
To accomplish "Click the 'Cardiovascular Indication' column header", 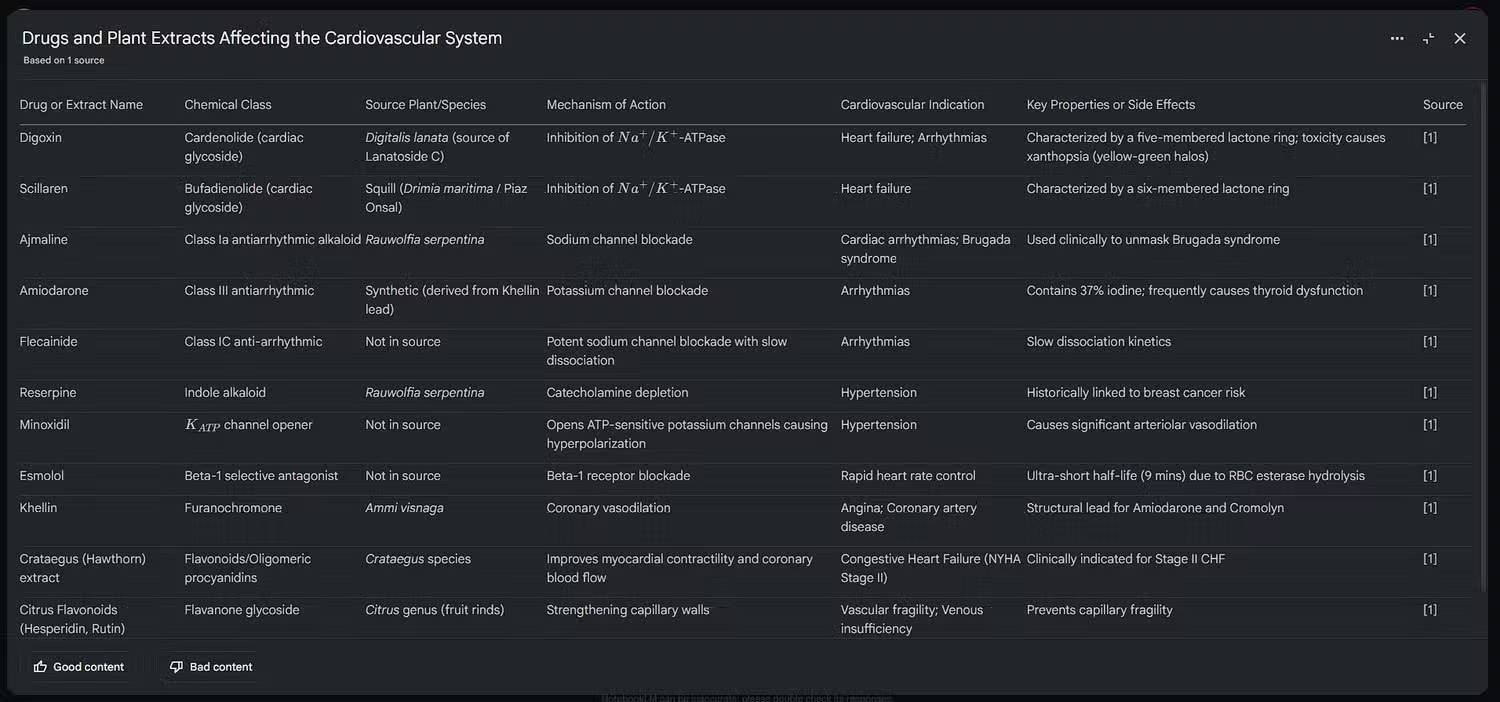I will click(x=911, y=104).
